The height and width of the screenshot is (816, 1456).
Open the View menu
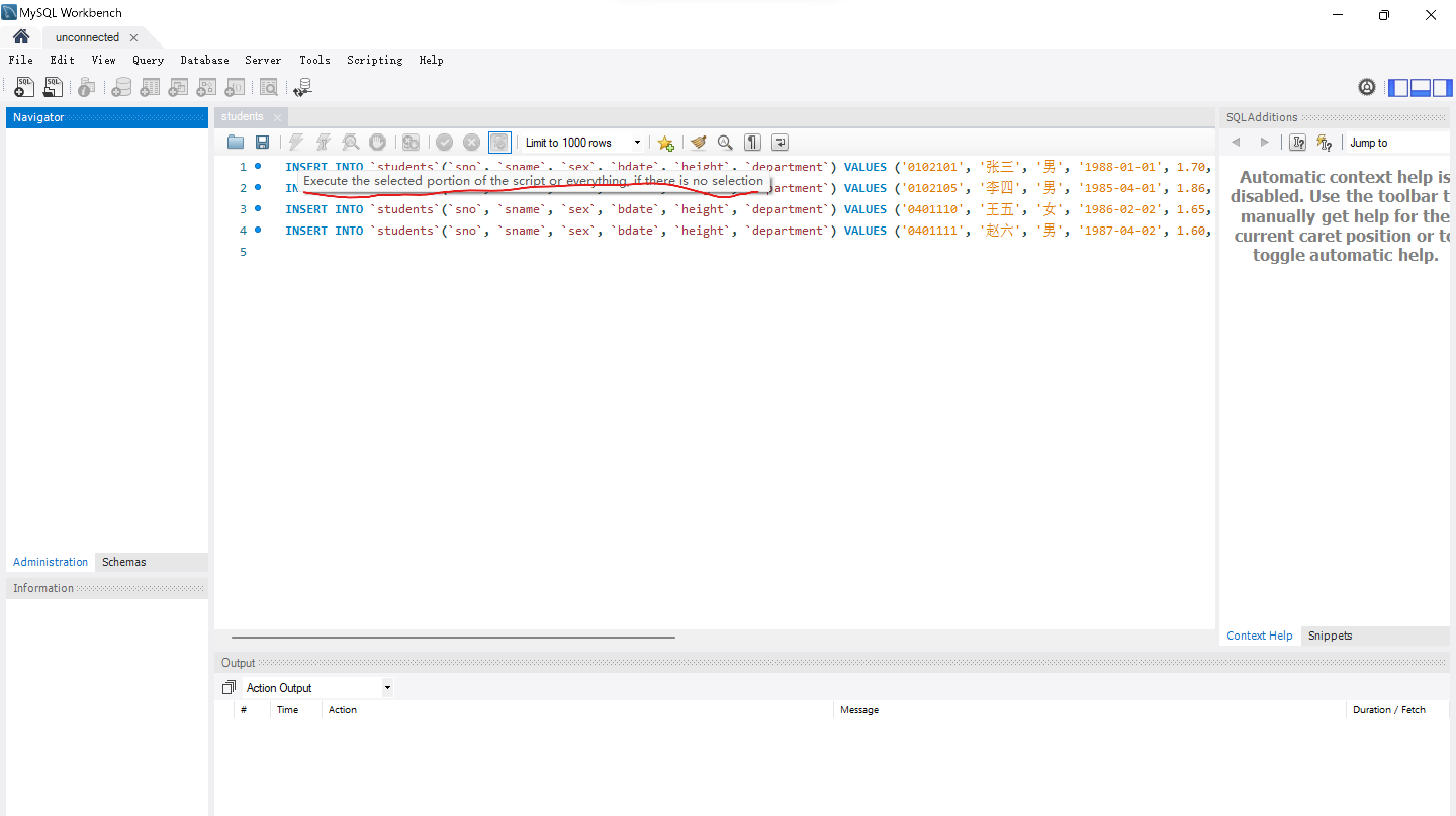coord(104,60)
